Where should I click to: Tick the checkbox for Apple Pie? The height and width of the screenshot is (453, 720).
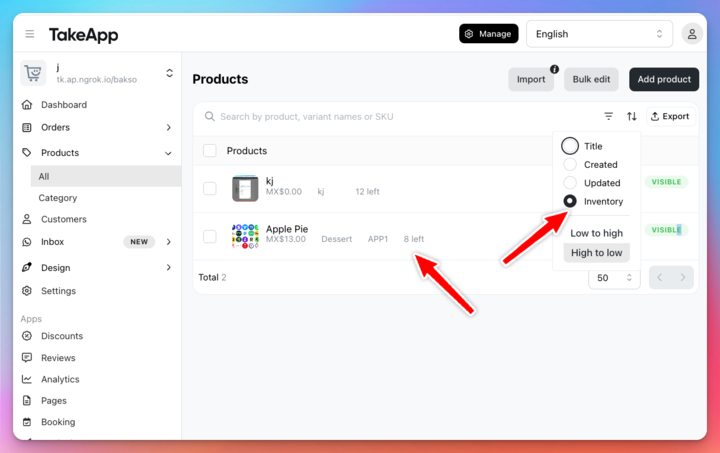coord(210,236)
